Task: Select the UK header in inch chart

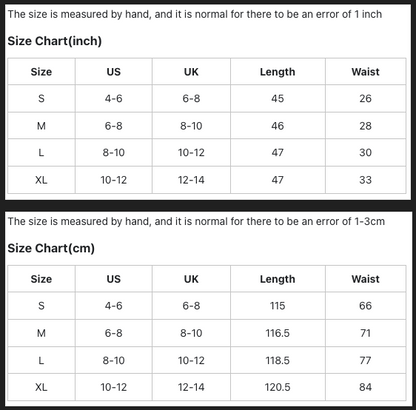Action: pyautogui.click(x=191, y=72)
